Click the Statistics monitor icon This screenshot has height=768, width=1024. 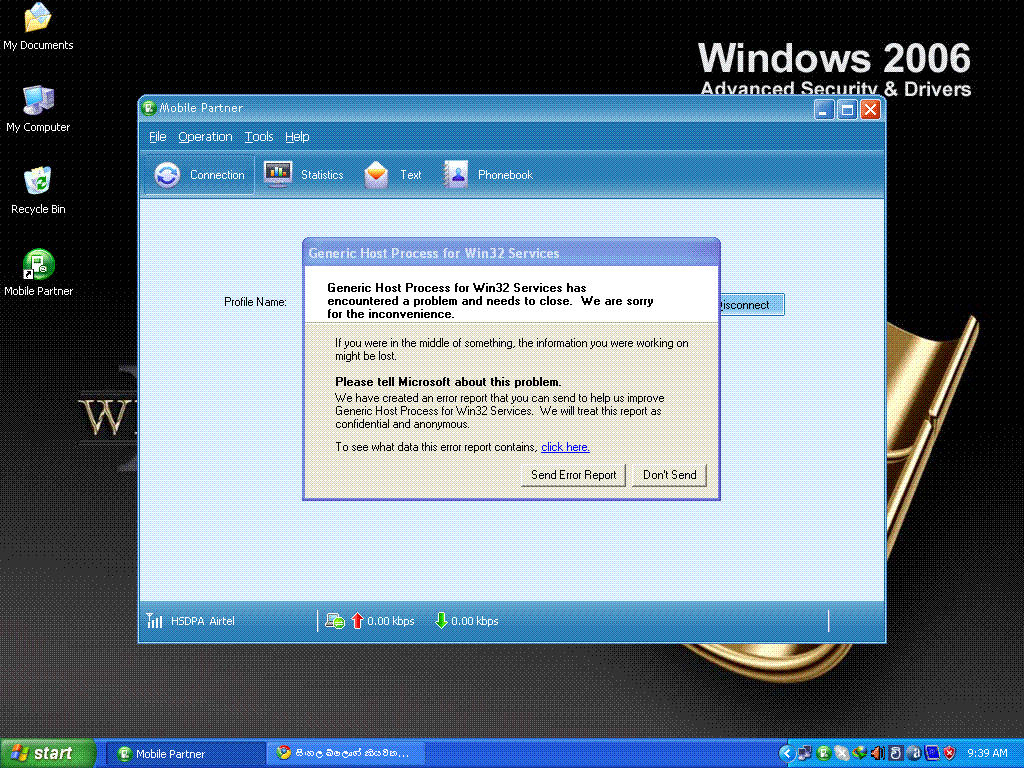[278, 174]
